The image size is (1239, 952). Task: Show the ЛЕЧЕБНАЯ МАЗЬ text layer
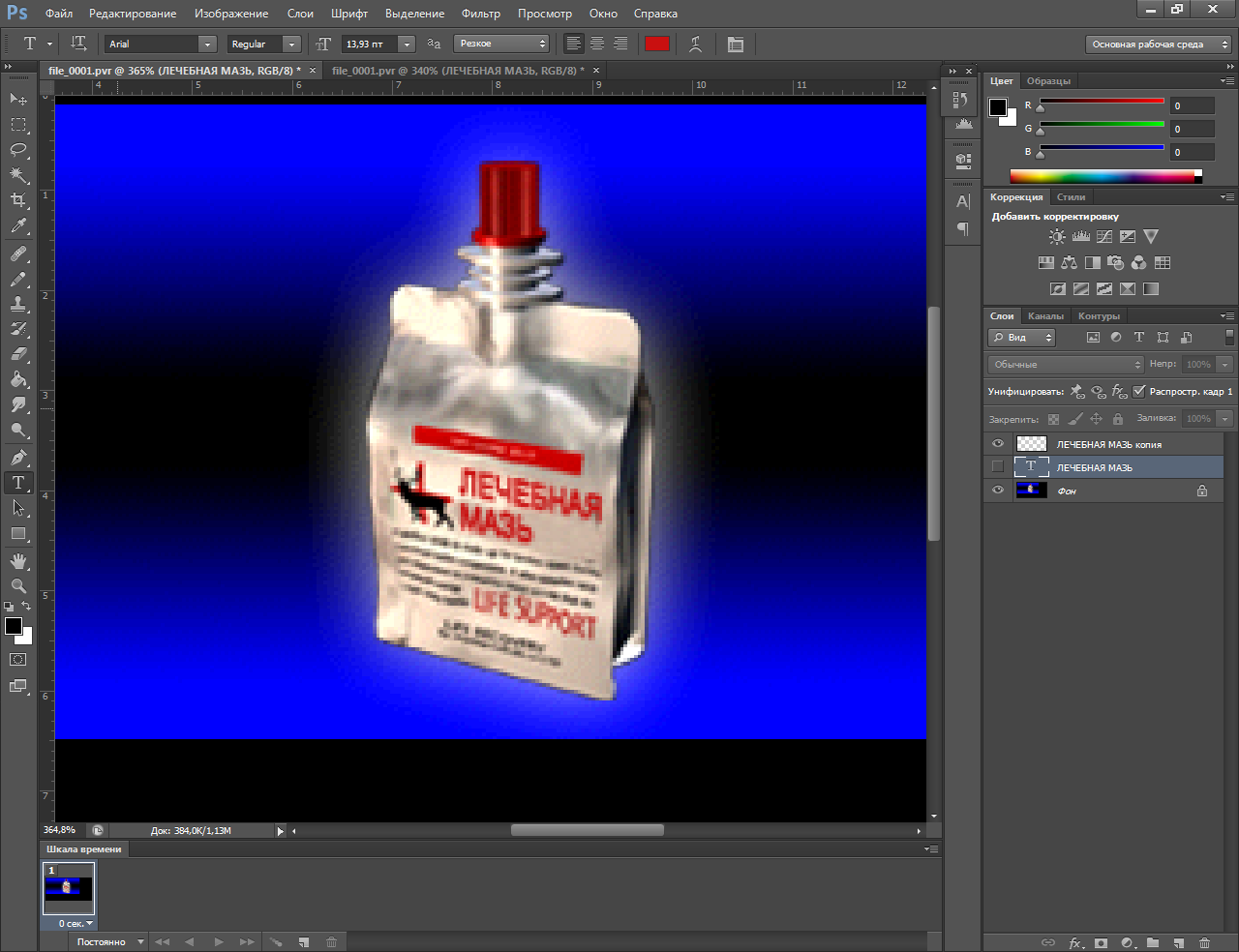point(998,467)
